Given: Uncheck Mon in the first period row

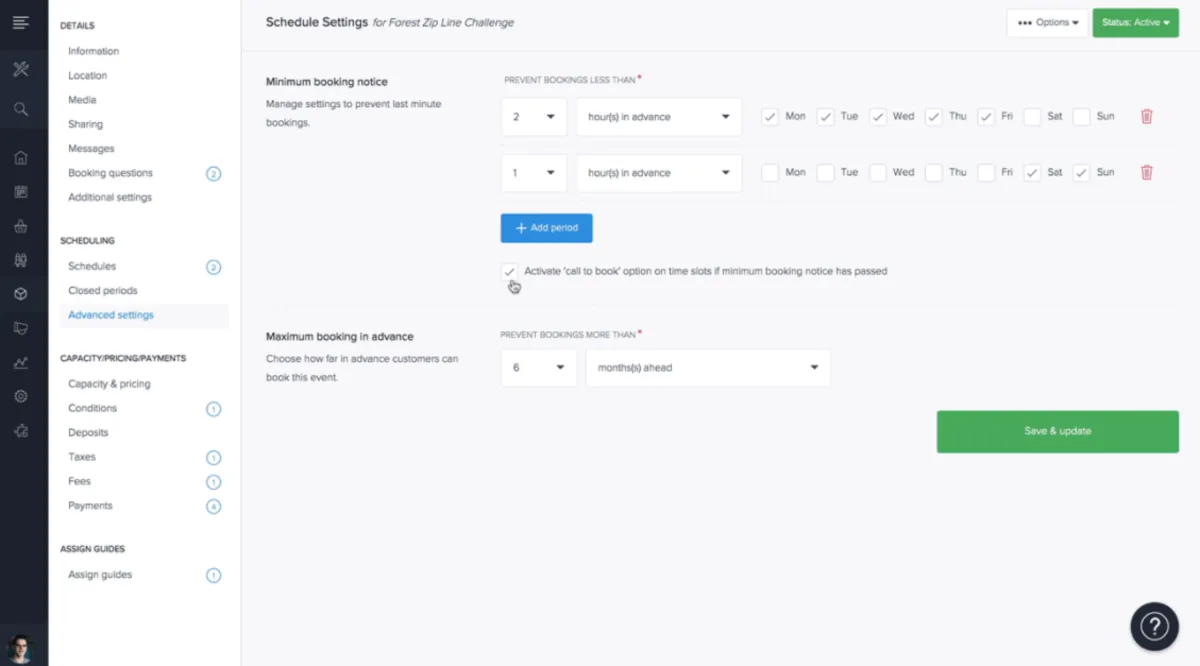Looking at the screenshot, I should coord(770,117).
